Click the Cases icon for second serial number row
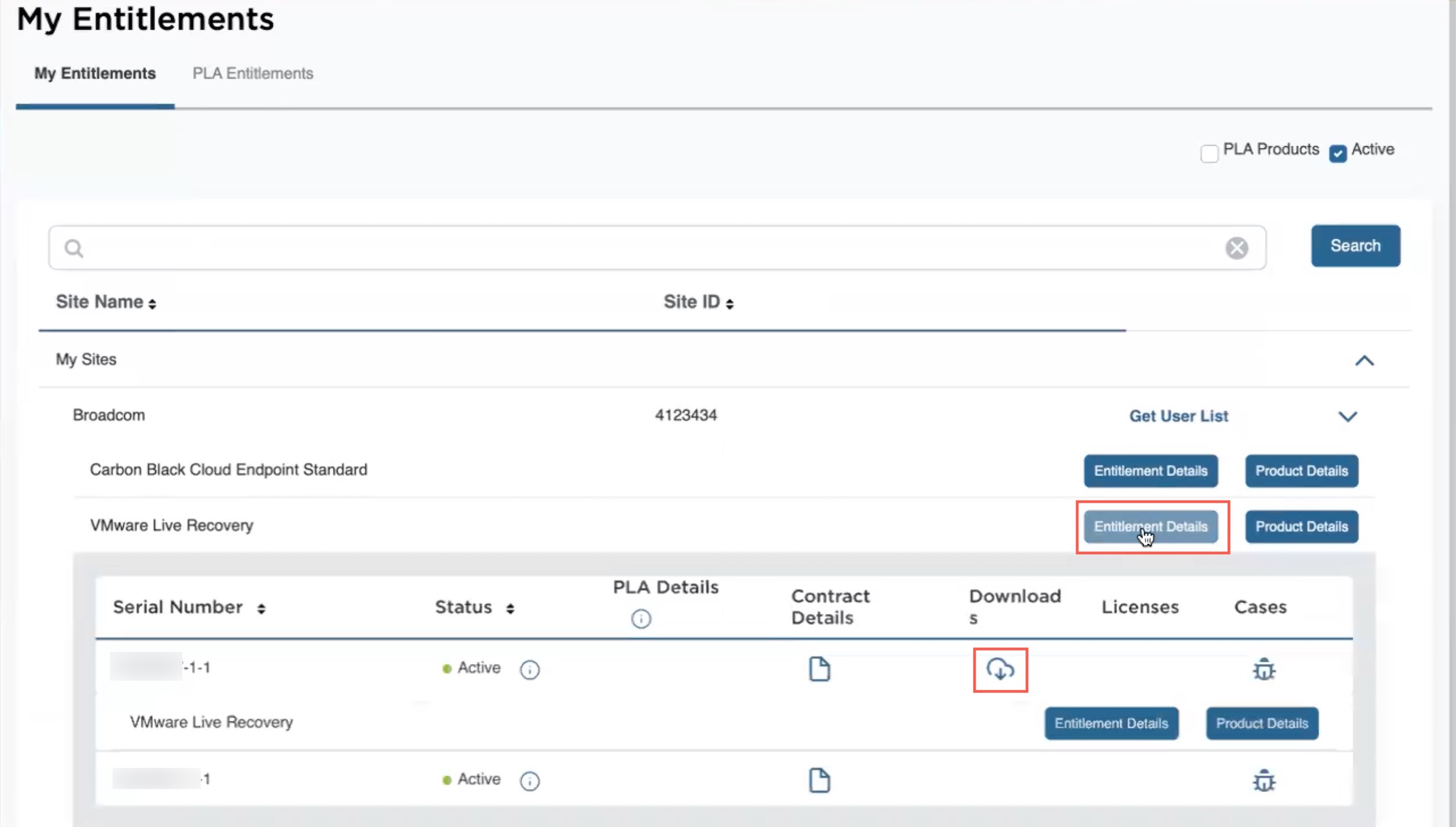The width and height of the screenshot is (1456, 827). pos(1263,781)
